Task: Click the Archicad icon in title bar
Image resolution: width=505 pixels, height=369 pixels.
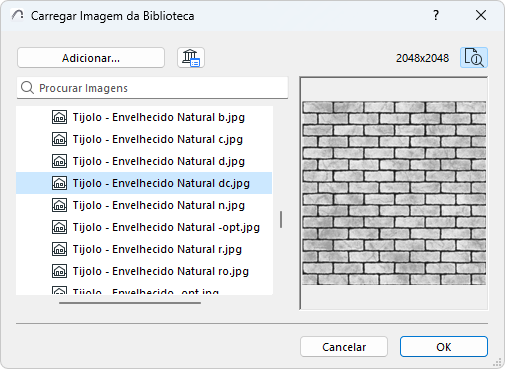Action: pos(17,15)
